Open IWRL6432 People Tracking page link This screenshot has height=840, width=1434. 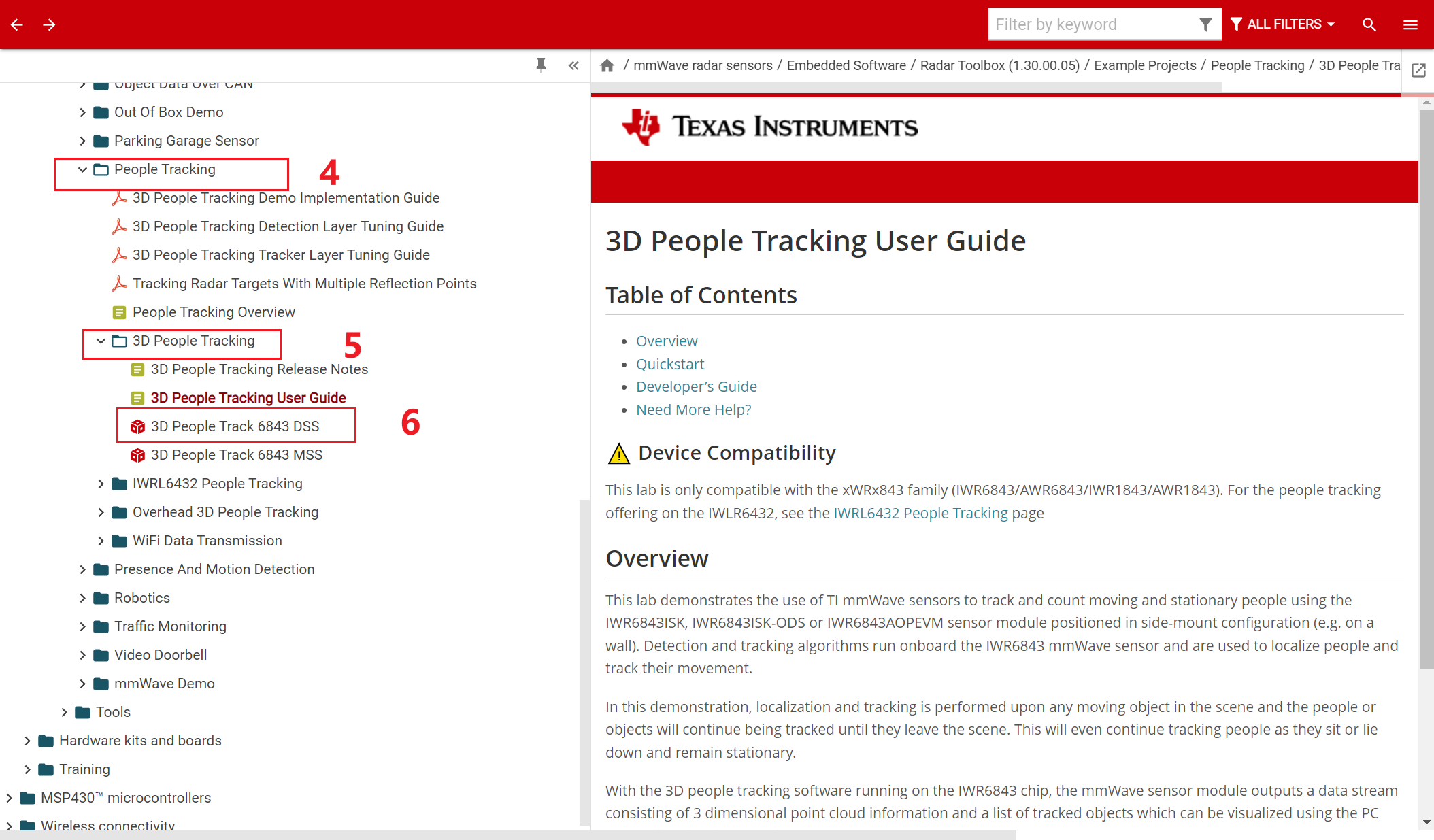(x=920, y=513)
